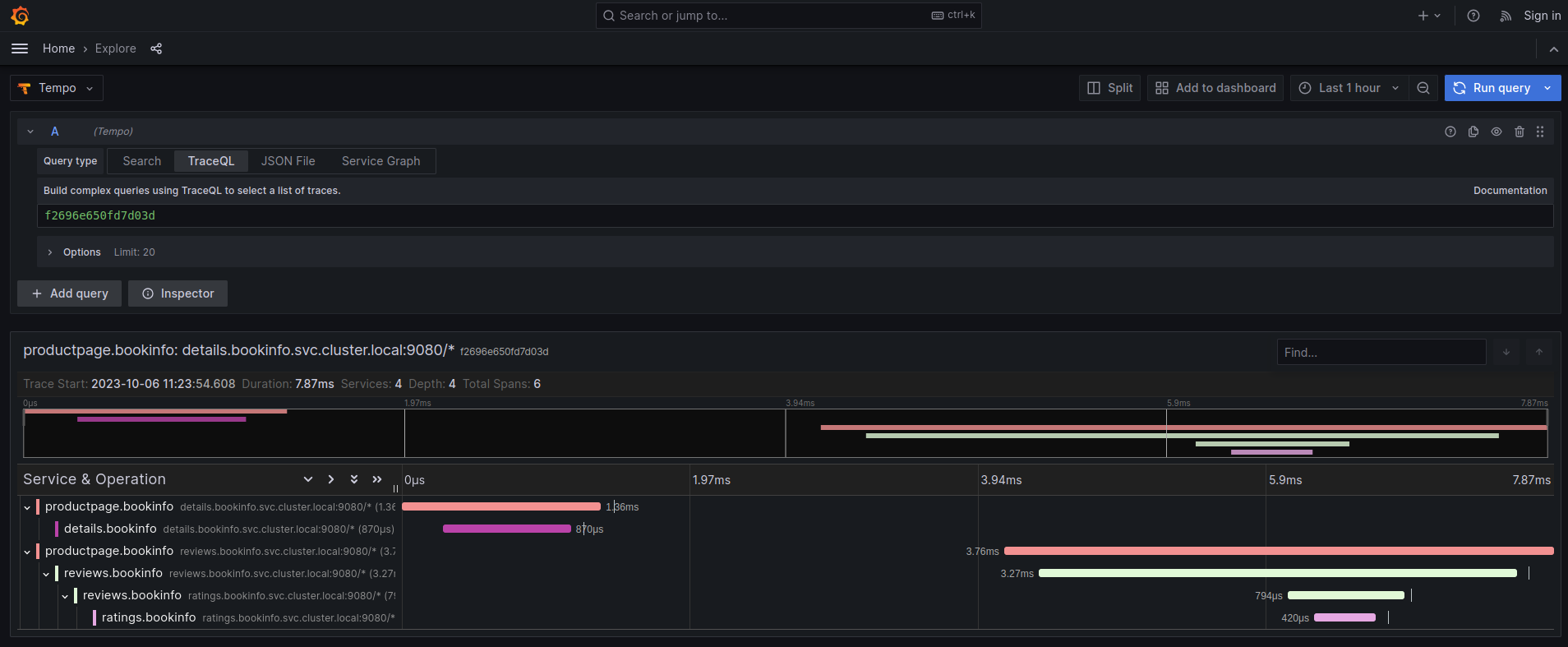Switch to the Service Graph query tab
This screenshot has height=647, width=1568.
[x=380, y=161]
